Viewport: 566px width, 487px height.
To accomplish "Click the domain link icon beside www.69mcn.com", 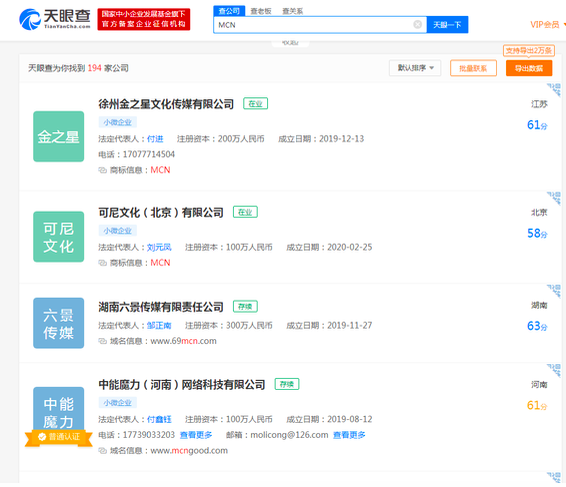I will pyautogui.click(x=103, y=341).
